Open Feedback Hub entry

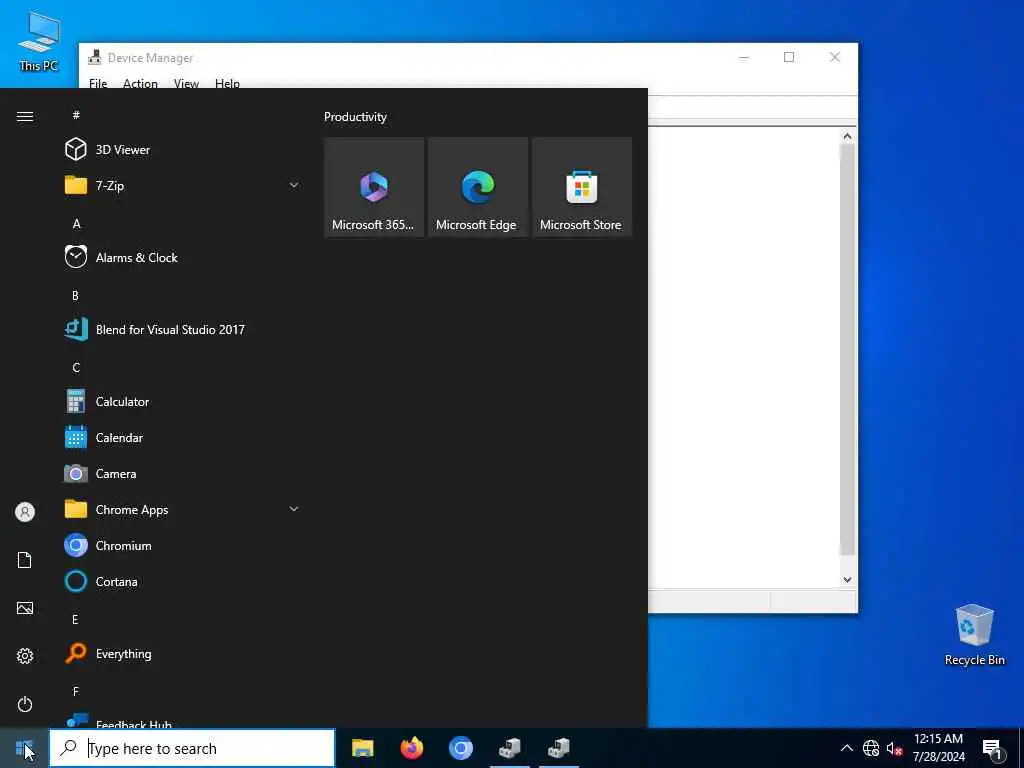[183, 720]
